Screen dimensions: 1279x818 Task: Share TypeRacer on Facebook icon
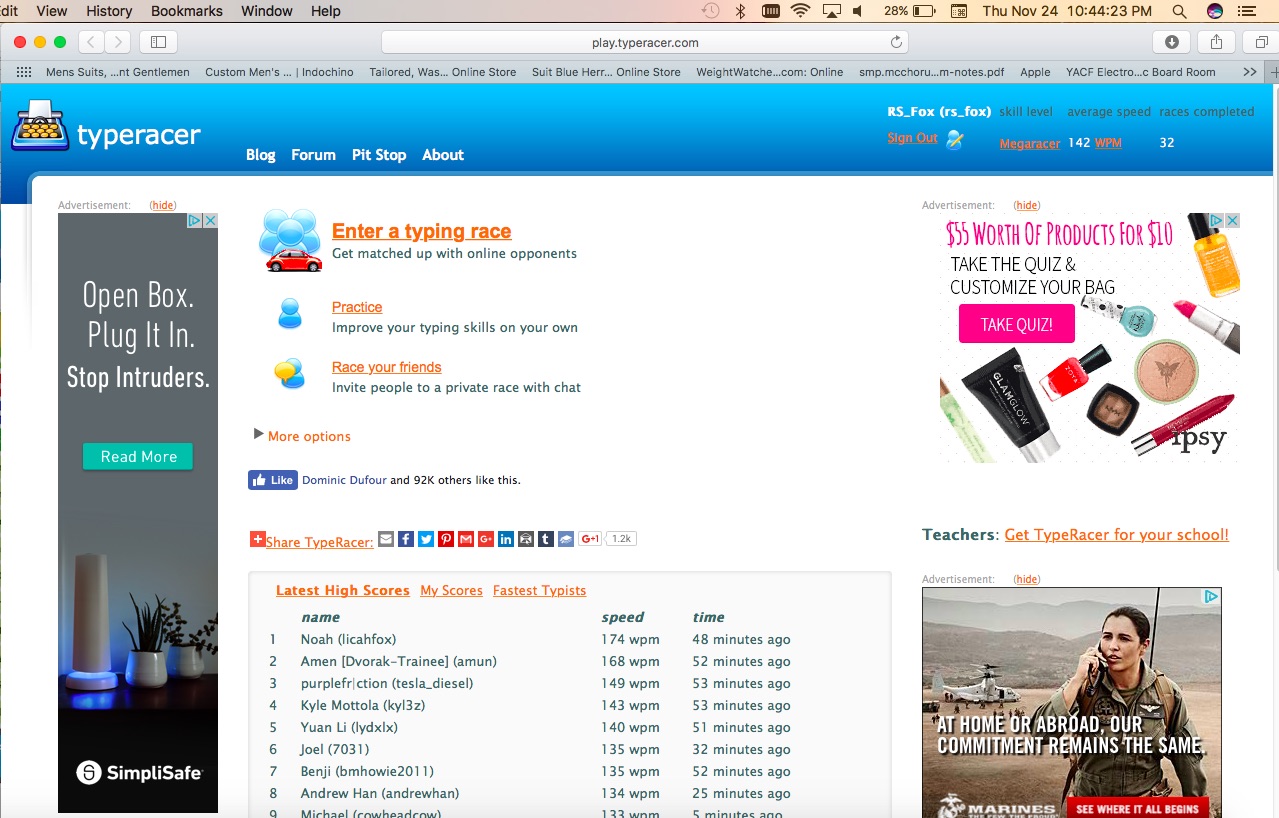coord(406,539)
